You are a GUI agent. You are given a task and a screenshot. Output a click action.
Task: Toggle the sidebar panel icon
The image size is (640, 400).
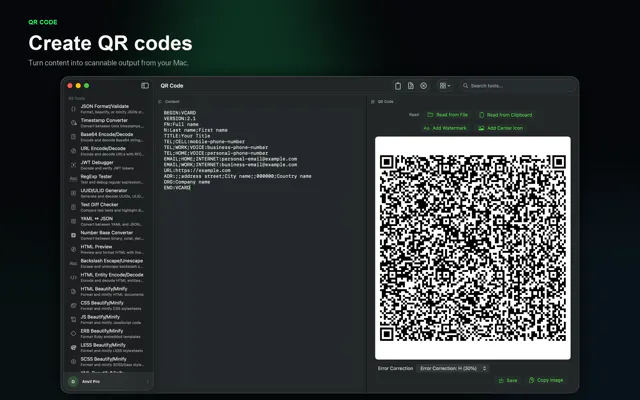click(x=145, y=86)
